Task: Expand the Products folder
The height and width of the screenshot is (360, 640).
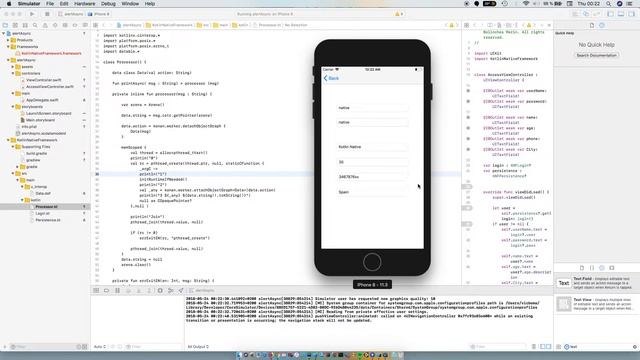Action: pos(8,40)
